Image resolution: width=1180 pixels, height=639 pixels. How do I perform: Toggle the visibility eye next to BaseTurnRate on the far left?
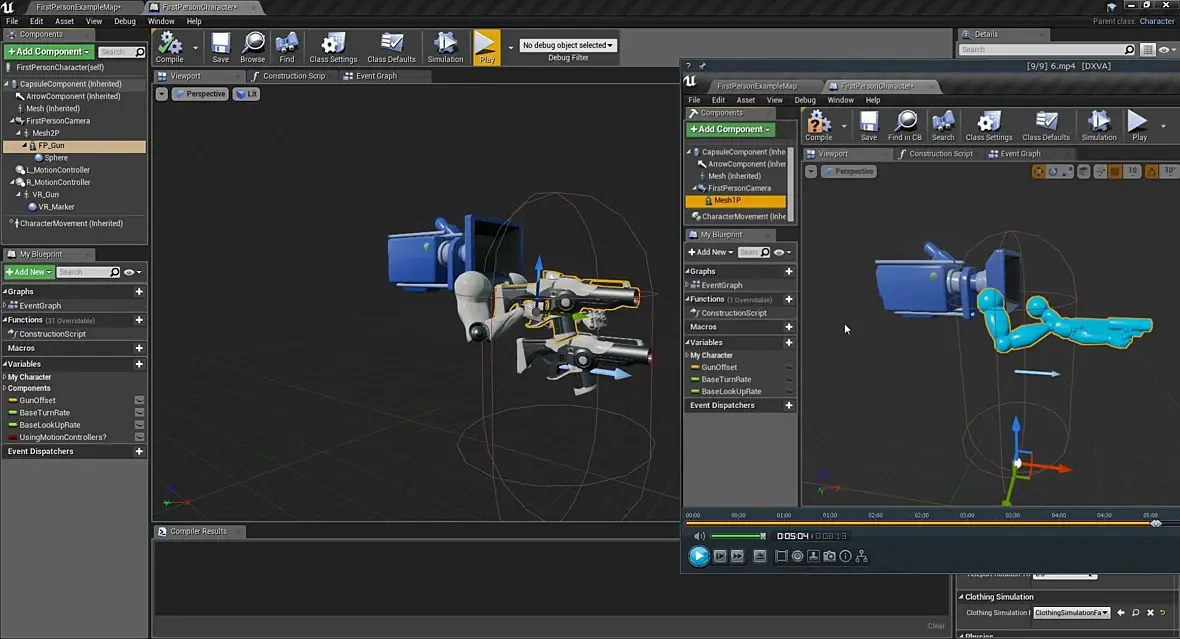coord(139,413)
